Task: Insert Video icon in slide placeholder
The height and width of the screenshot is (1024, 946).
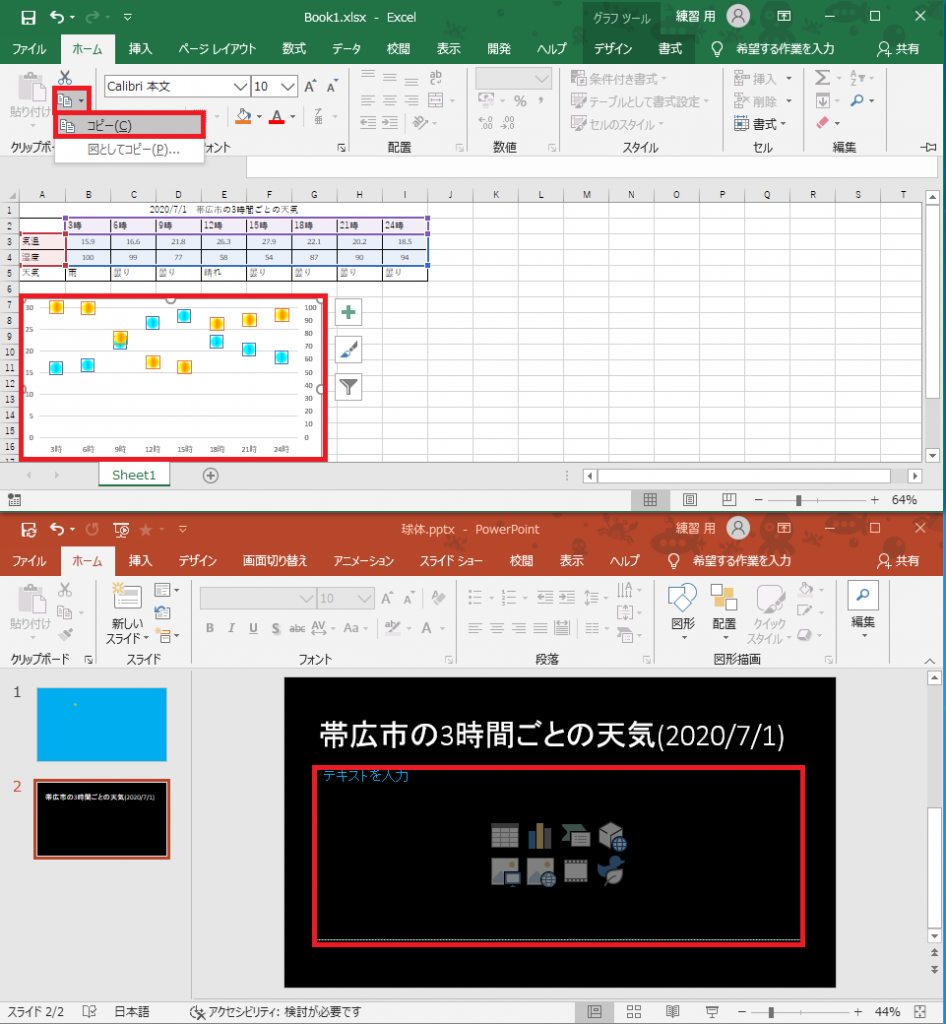Action: [575, 871]
